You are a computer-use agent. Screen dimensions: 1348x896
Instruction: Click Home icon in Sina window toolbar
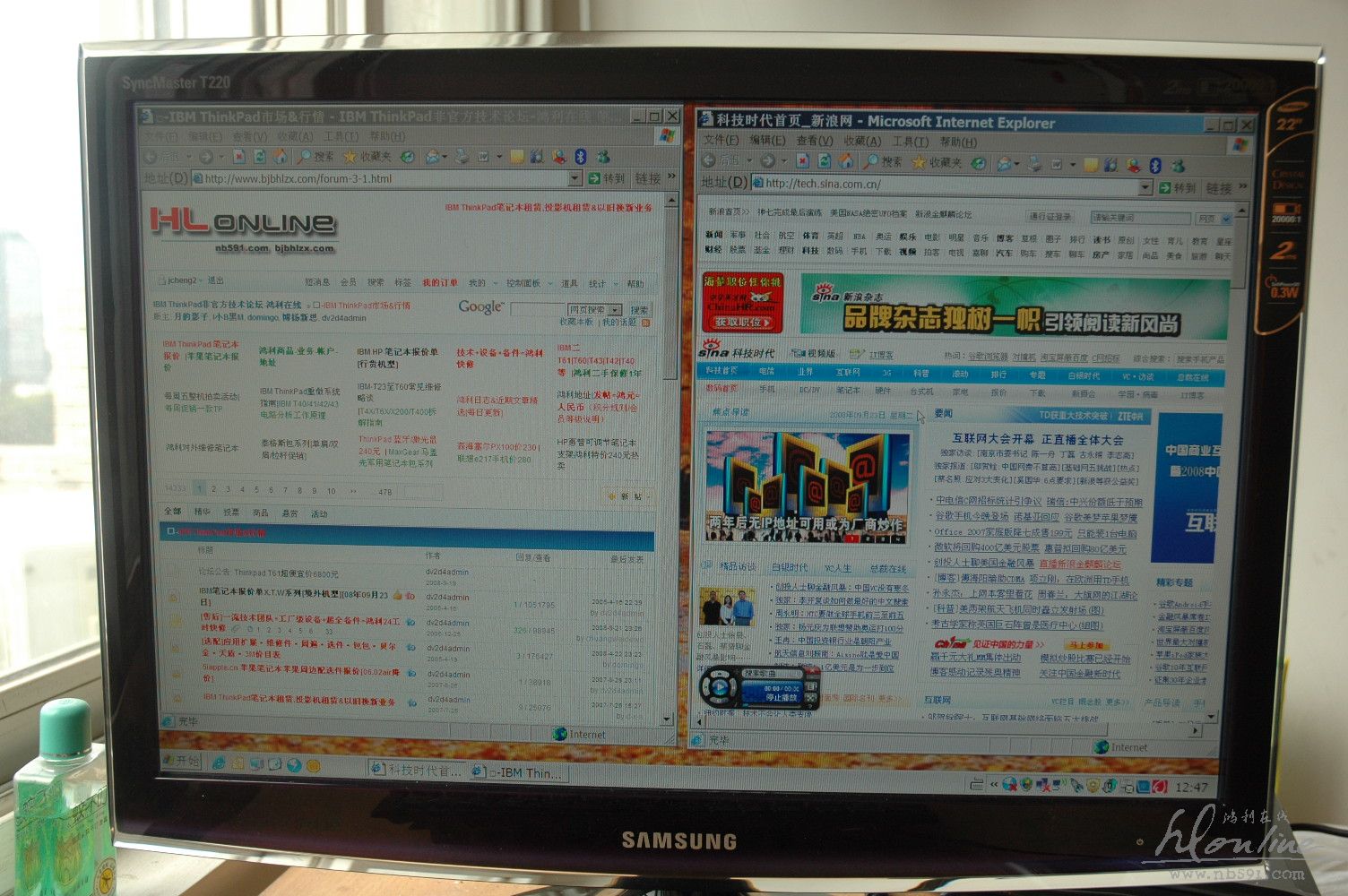(x=844, y=161)
